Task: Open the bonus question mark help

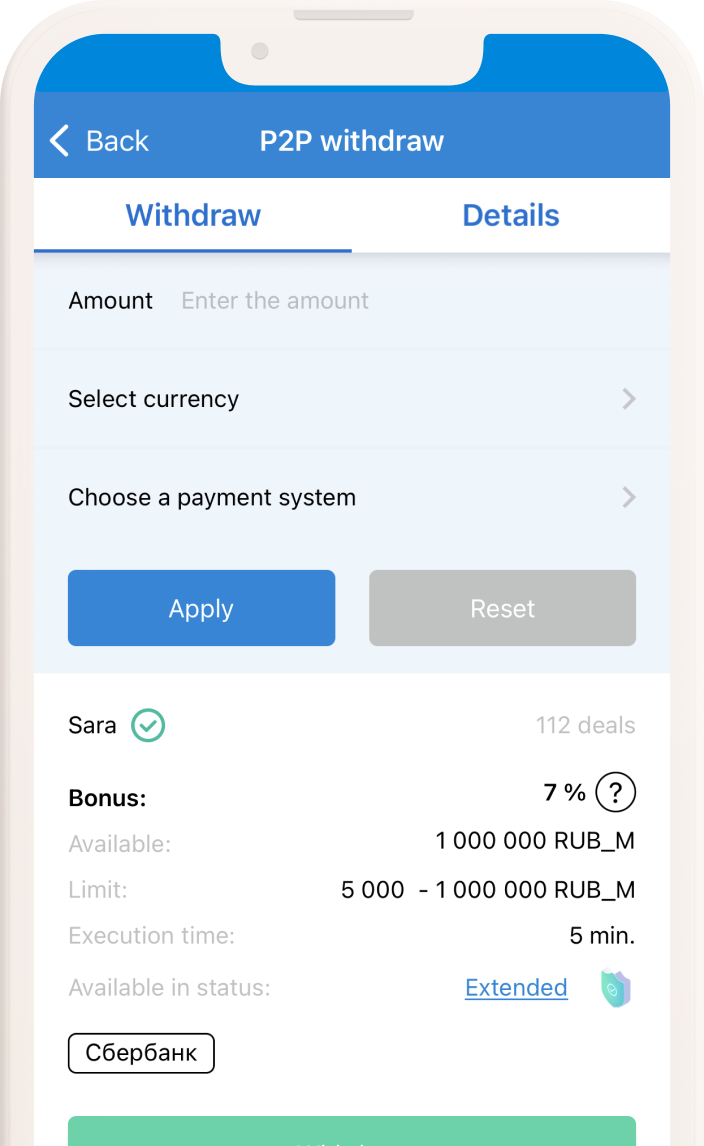Action: coord(615,794)
